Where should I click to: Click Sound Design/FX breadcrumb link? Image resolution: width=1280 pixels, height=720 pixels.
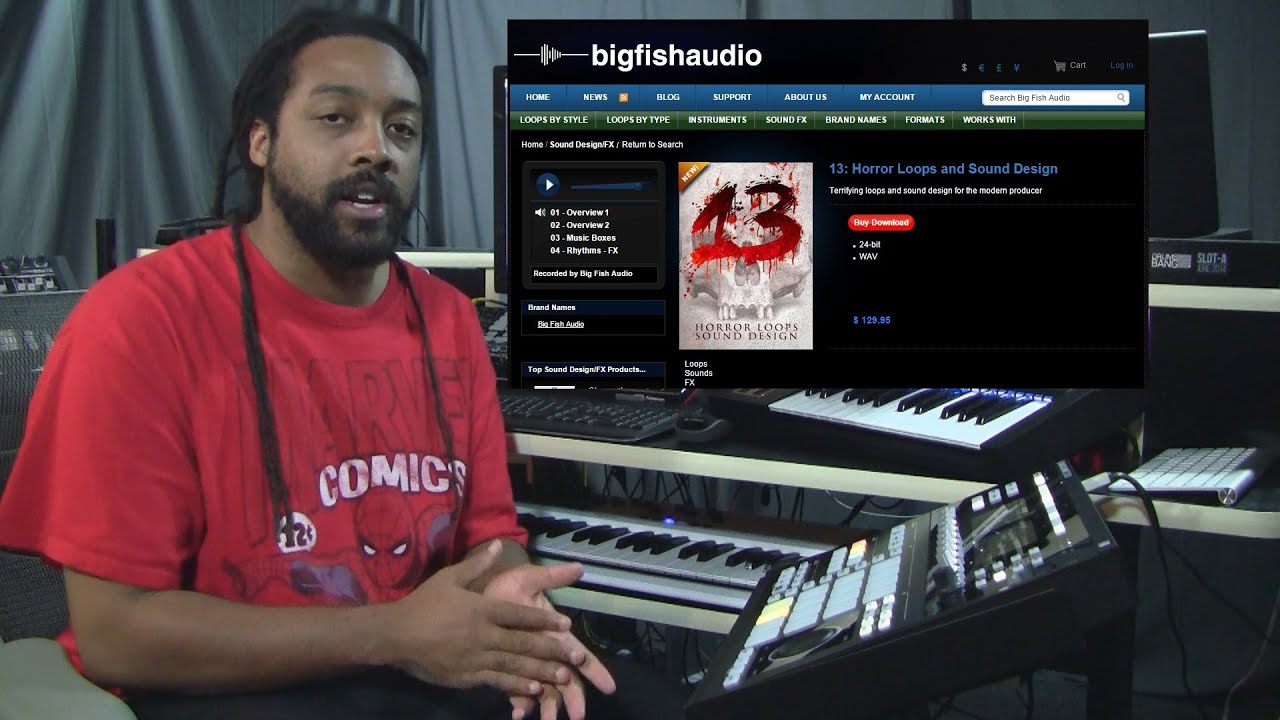[582, 145]
